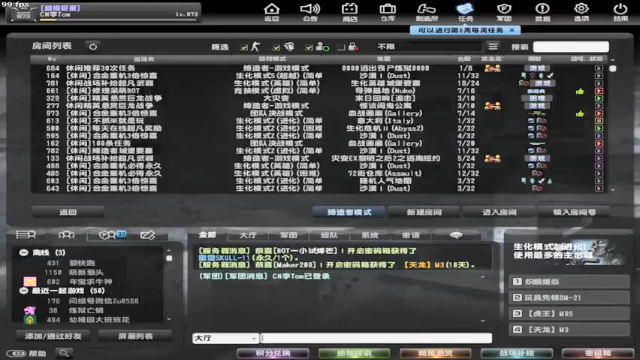Click the 结束 power exit icon

point(620,11)
